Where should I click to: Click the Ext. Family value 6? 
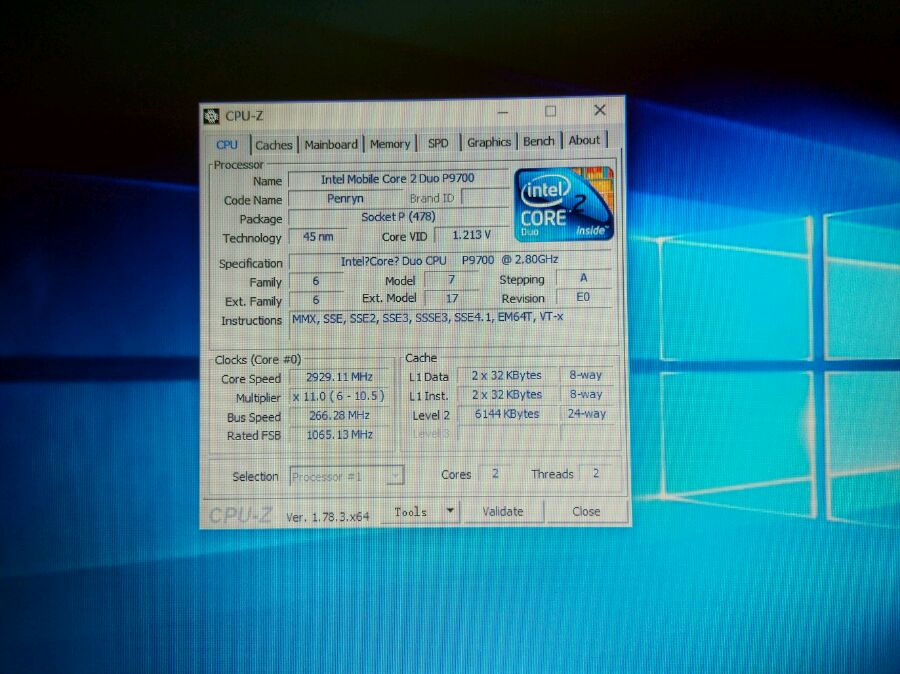click(316, 300)
